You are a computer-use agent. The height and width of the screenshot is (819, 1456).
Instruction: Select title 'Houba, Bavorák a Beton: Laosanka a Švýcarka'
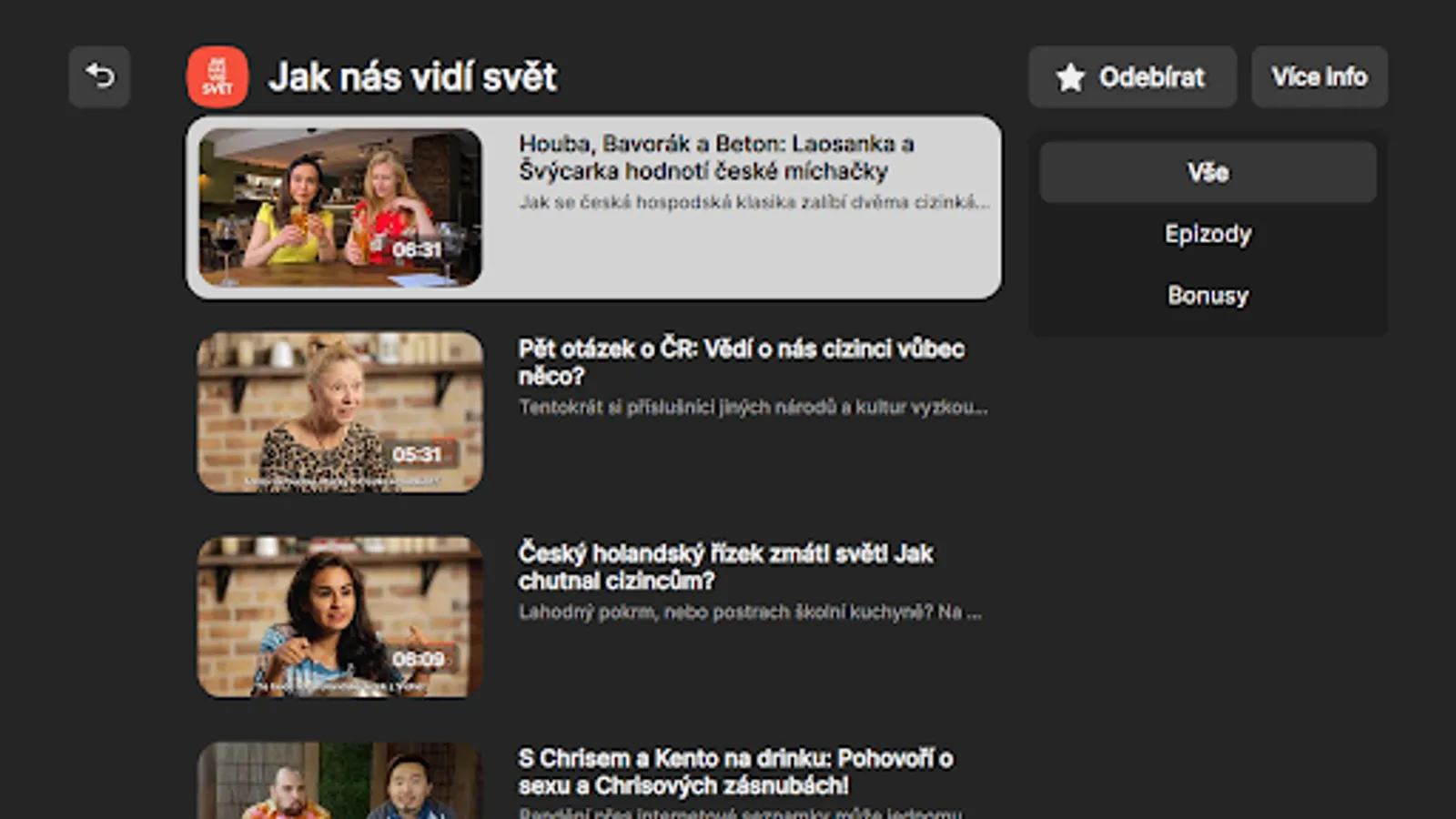click(717, 157)
